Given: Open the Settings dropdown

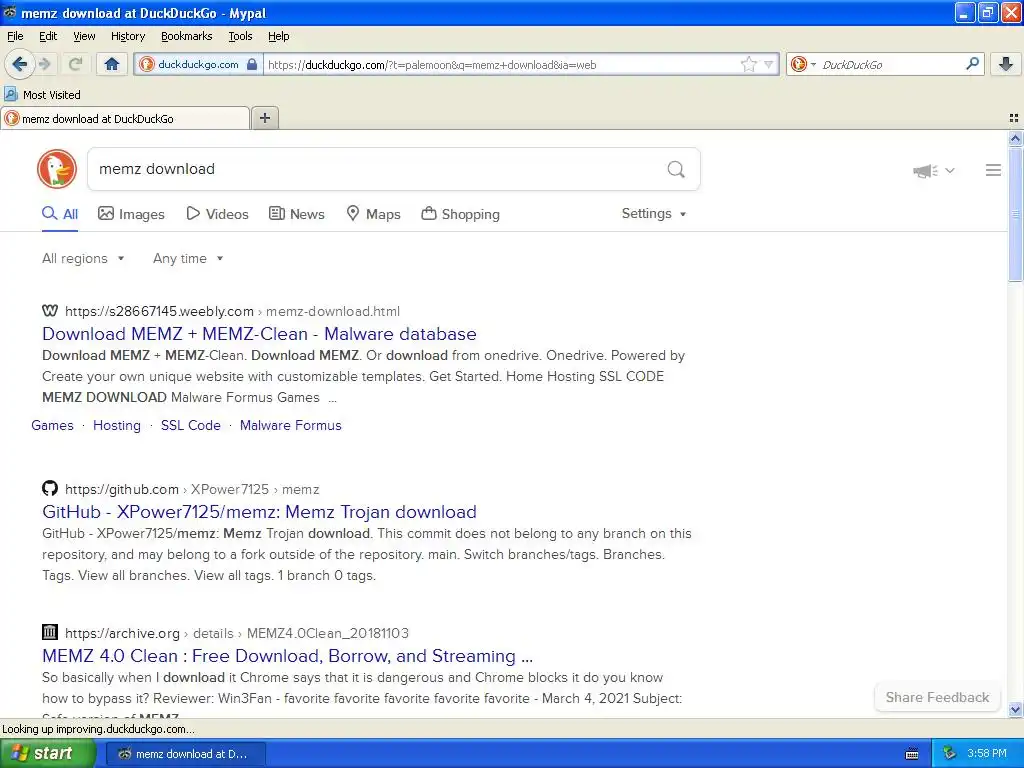Looking at the screenshot, I should pos(654,214).
